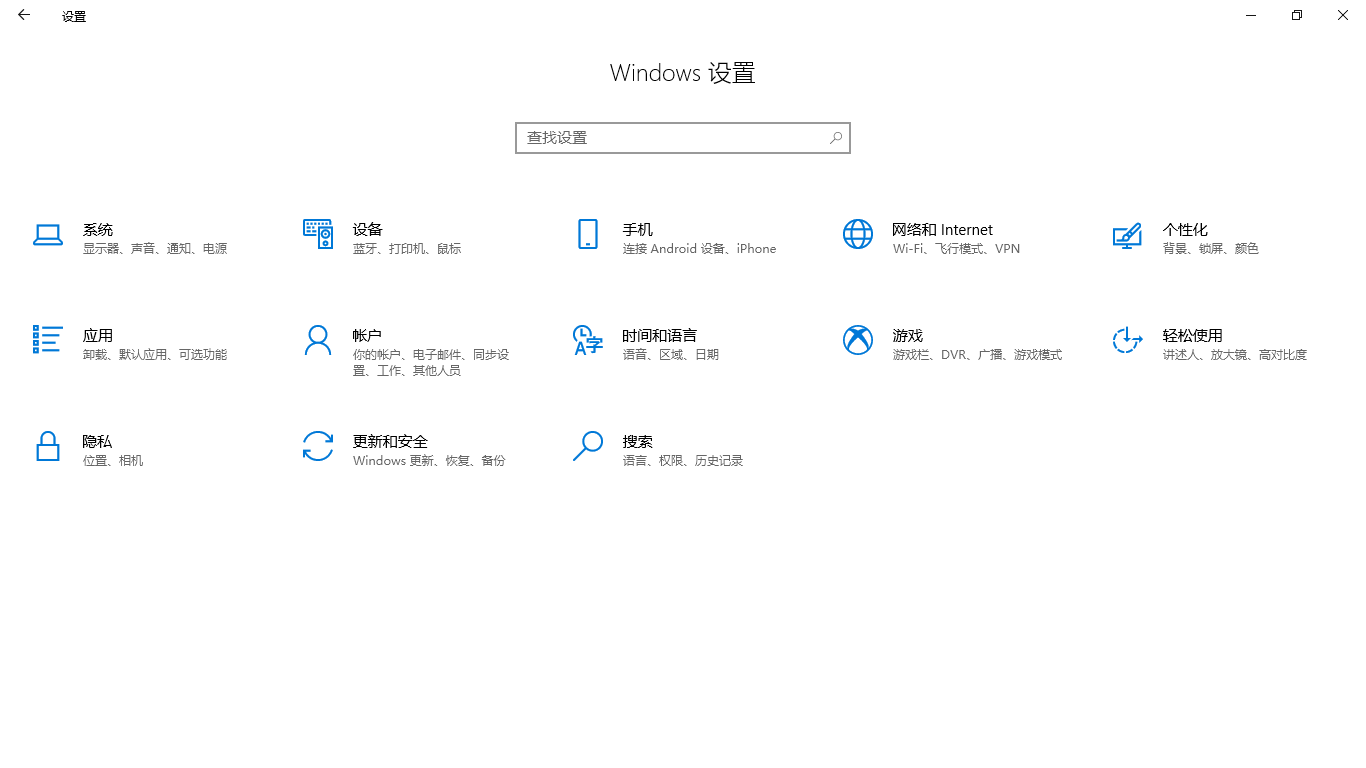Screen dimensions: 1366x768
Task: Select the 网络和 Internet heading
Action: 943,230
